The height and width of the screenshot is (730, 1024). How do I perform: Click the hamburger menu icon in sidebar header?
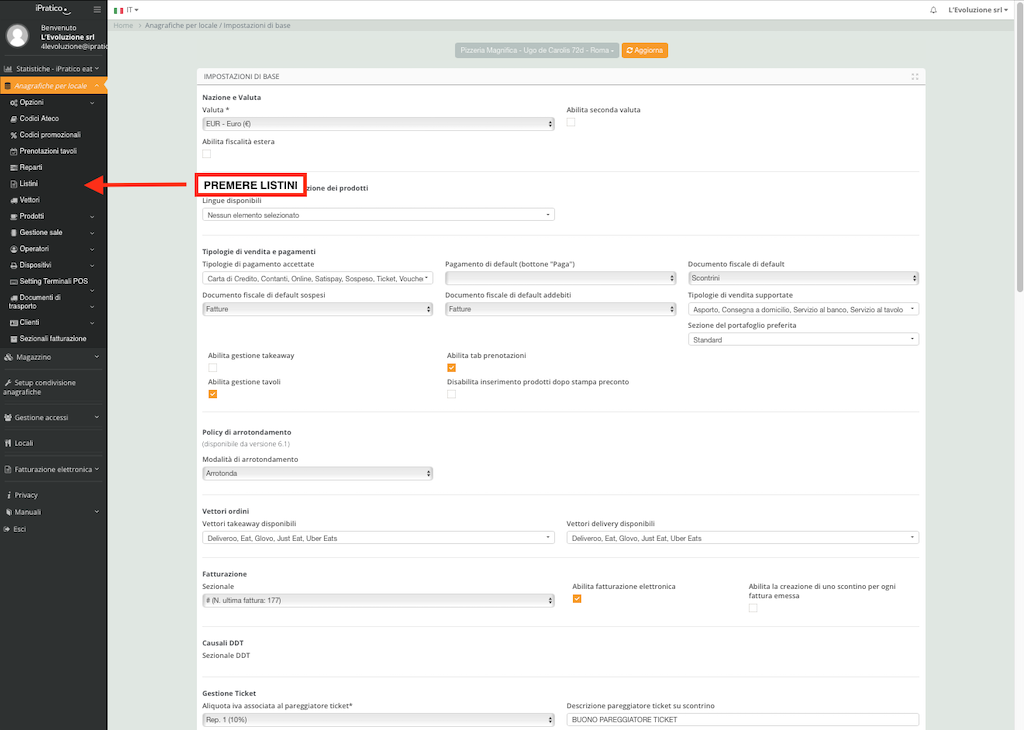tap(97, 9)
